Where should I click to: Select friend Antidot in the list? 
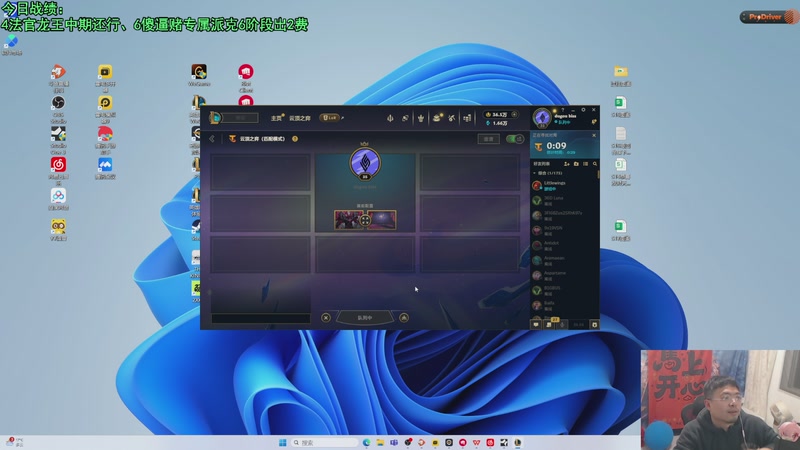(564, 245)
